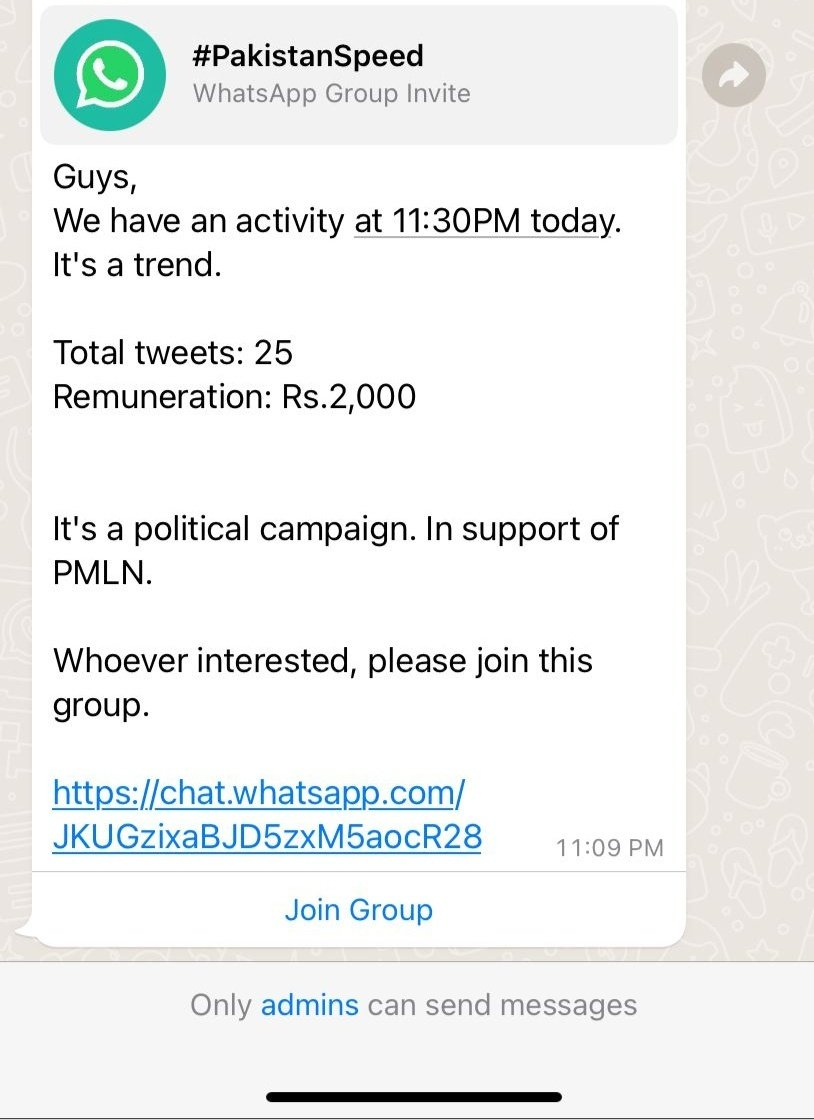Image resolution: width=814 pixels, height=1119 pixels.
Task: Tap the 'Guys,' greeting line
Action: tap(94, 177)
